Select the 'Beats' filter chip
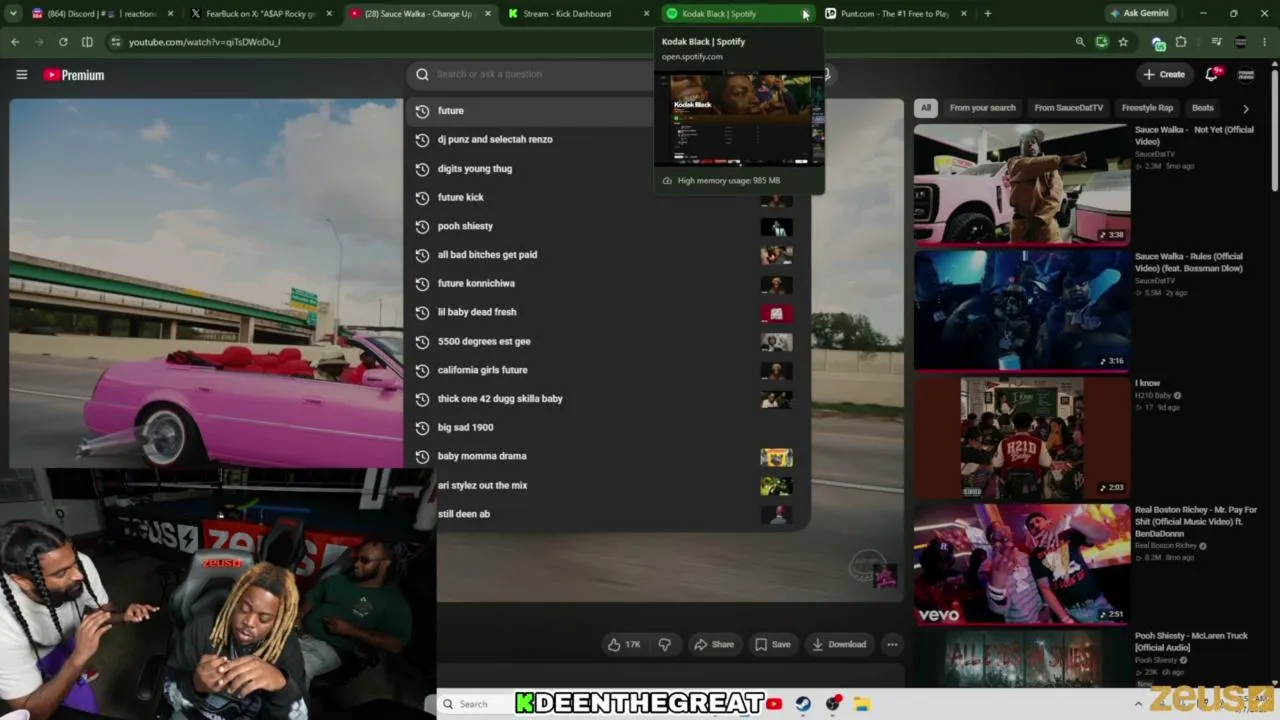Viewport: 1280px width, 720px height. coord(1202,108)
